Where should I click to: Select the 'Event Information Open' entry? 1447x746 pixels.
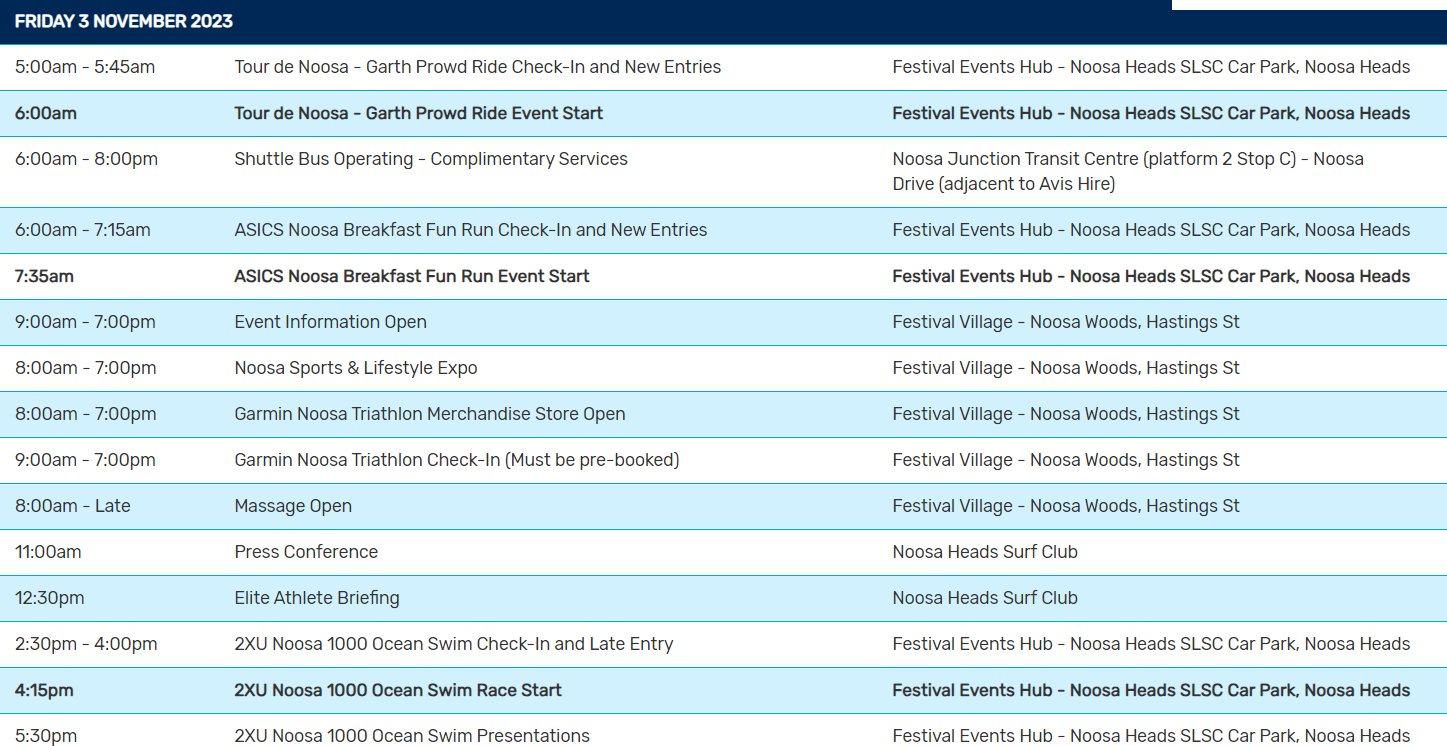331,322
